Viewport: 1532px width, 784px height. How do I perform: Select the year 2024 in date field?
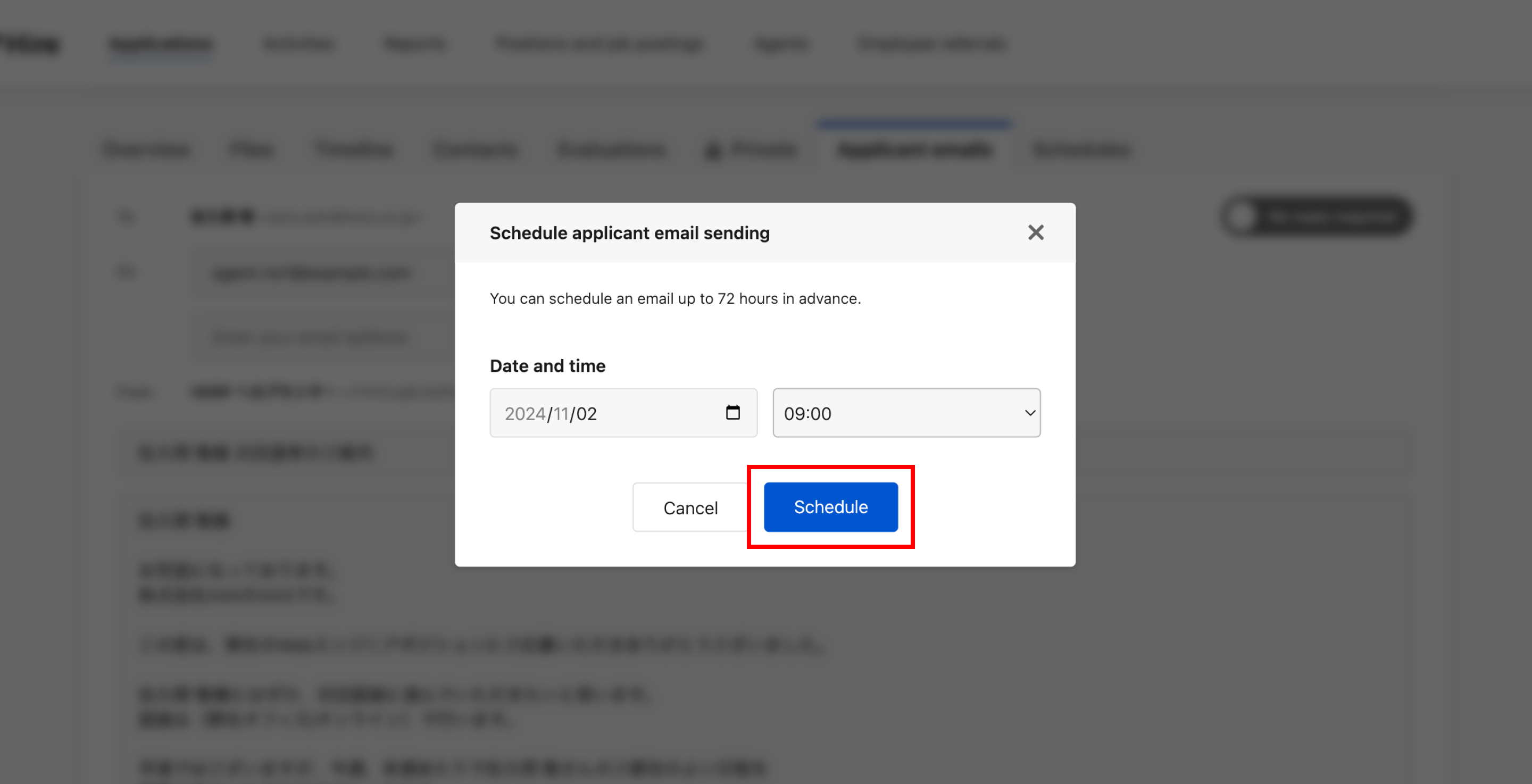(x=524, y=413)
